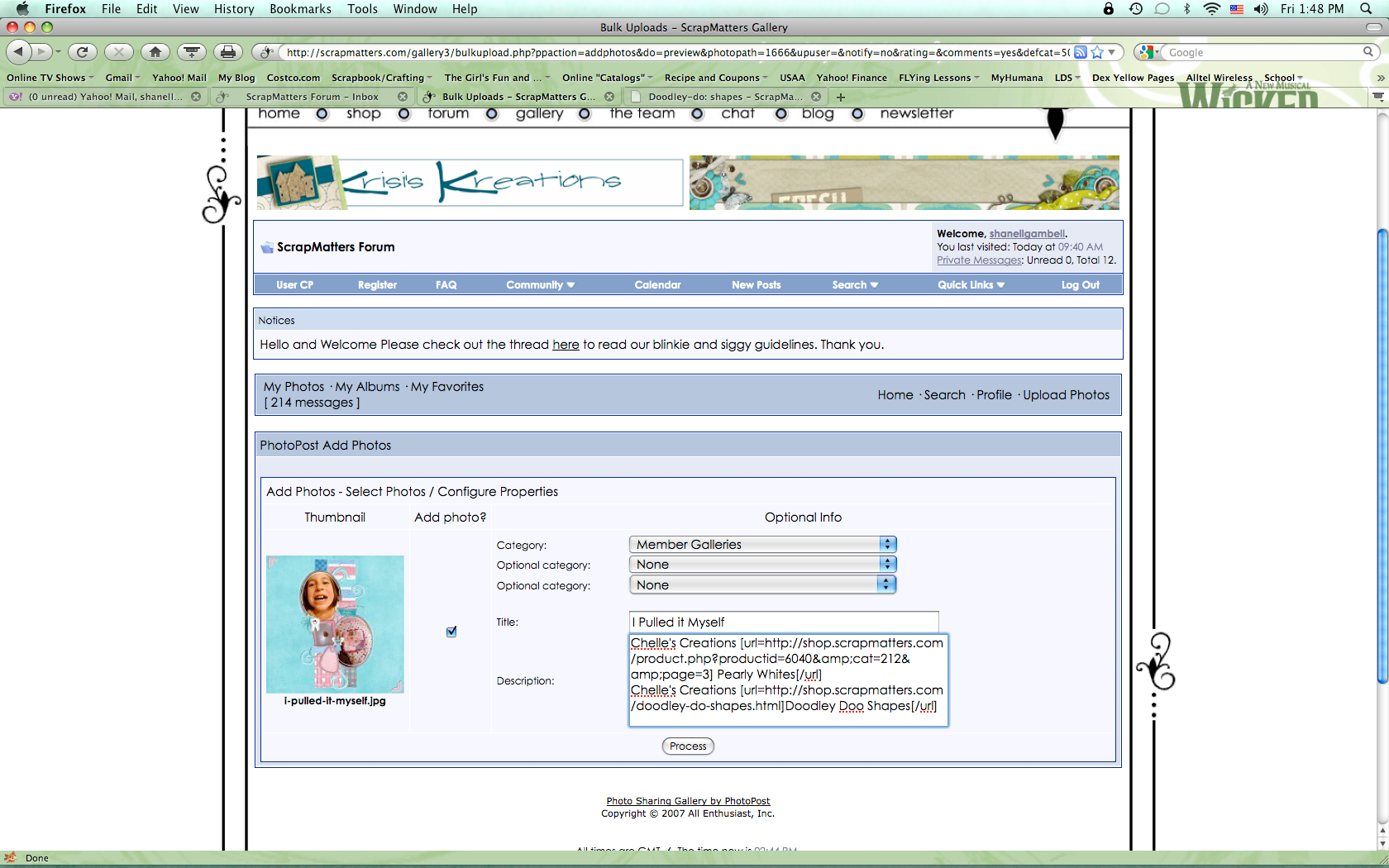
Task: Click the RSS feed icon in address bar
Action: [1080, 52]
